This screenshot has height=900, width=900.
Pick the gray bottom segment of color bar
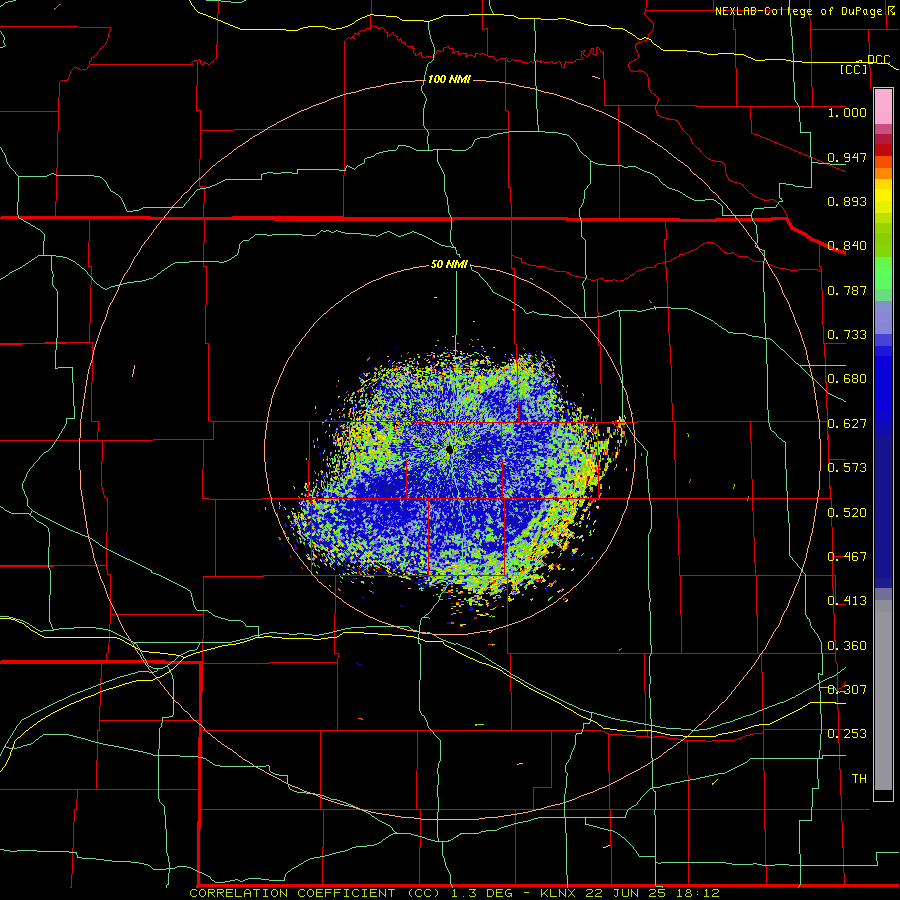883,695
